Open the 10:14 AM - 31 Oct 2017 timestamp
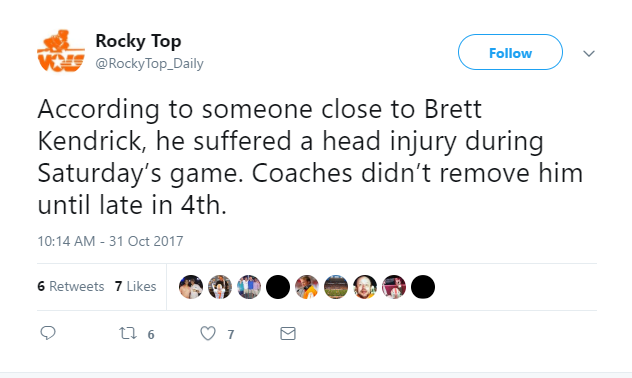 point(110,241)
